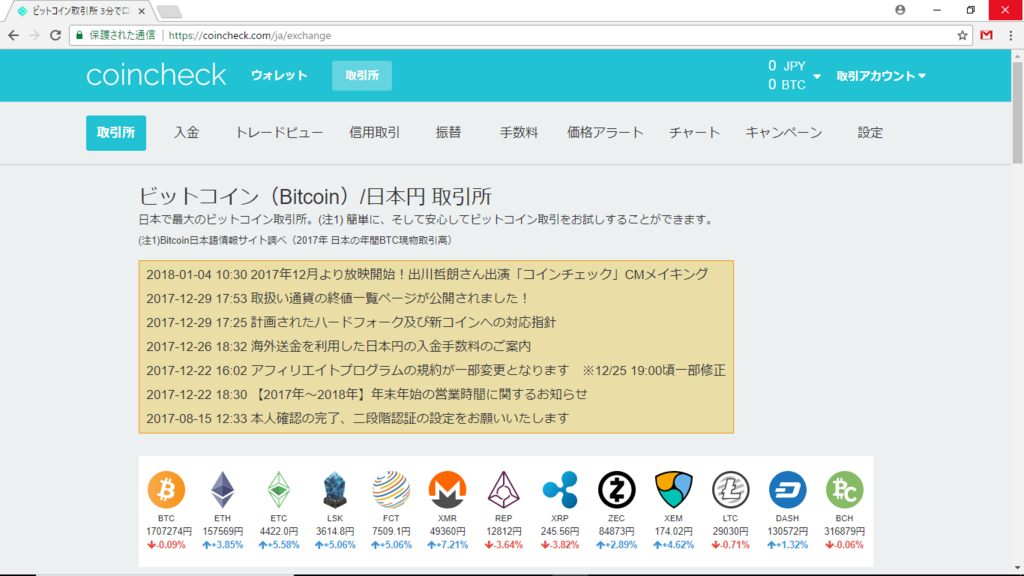Click XRP price 245.56円

click(560, 532)
